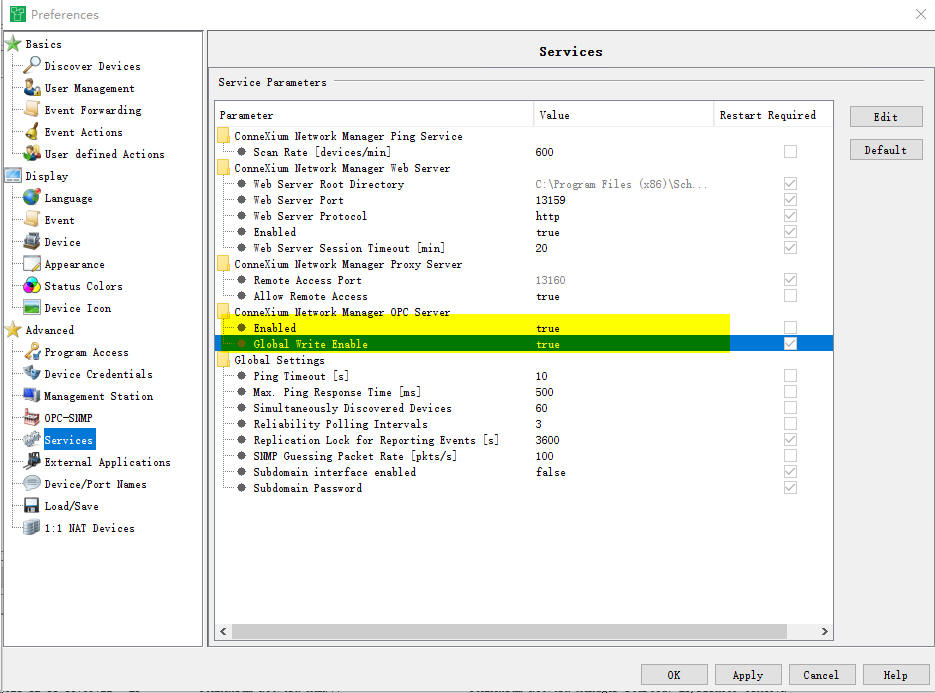Screen dimensions: 935x693
Task: Toggle Subdomain Password restart checkbox
Action: click(790, 488)
